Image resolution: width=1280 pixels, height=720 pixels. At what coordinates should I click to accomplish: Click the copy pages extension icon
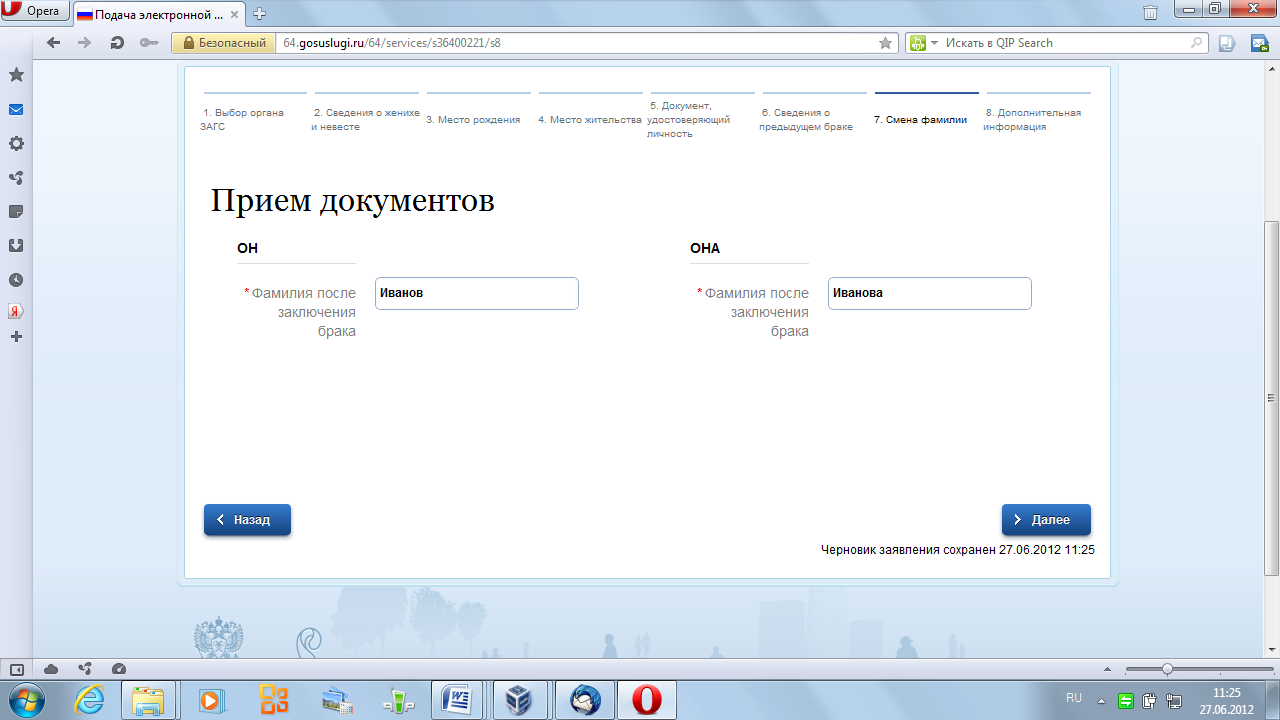click(x=1227, y=43)
